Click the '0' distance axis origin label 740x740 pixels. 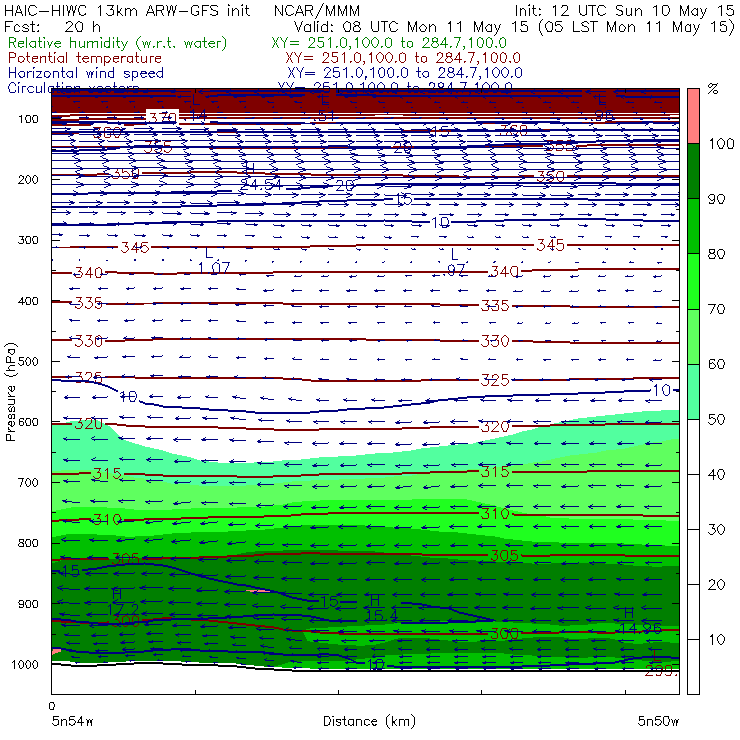pos(52,706)
